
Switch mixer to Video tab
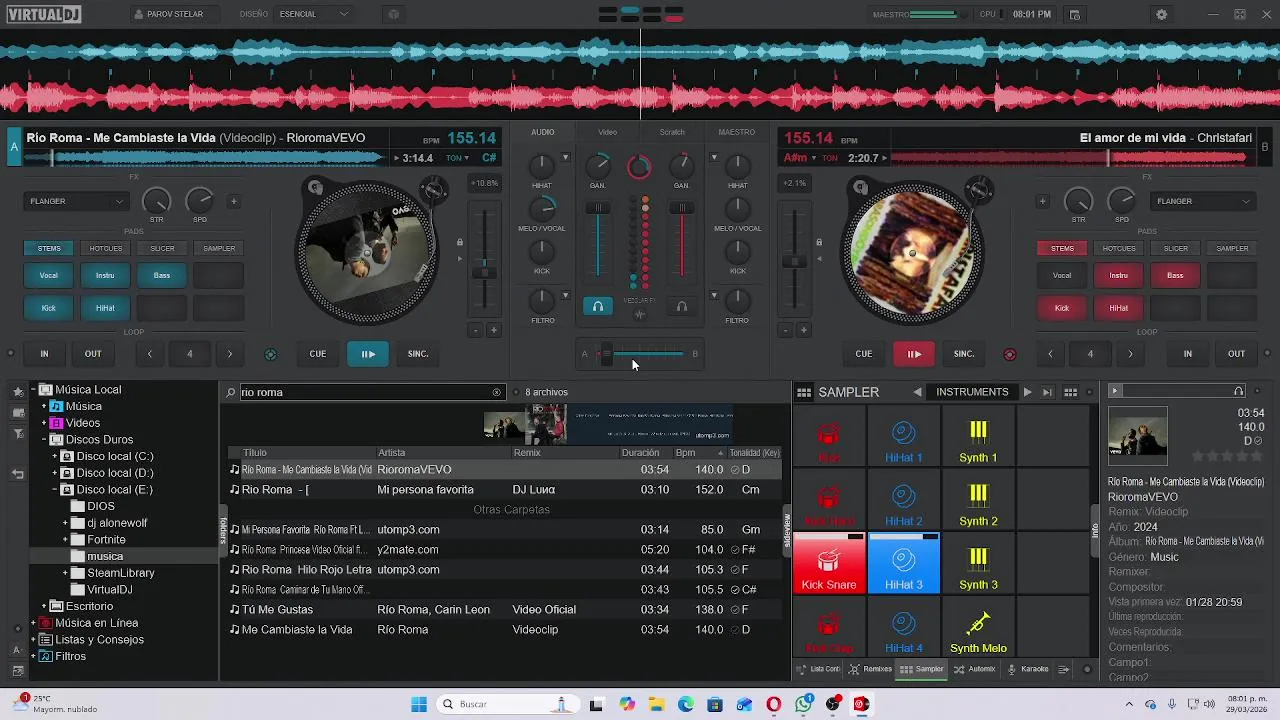(608, 132)
